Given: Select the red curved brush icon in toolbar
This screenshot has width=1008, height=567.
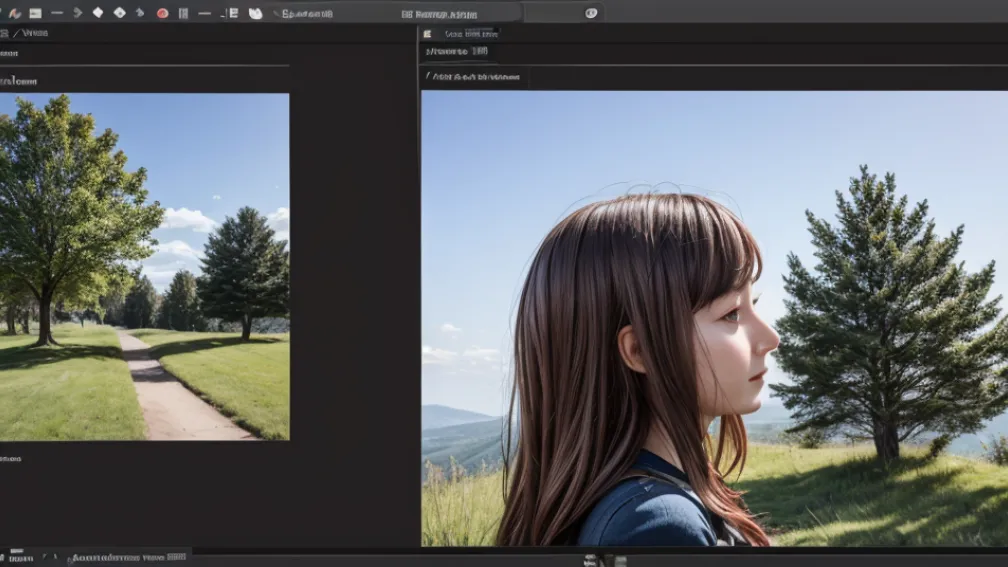Looking at the screenshot, I should (15, 13).
